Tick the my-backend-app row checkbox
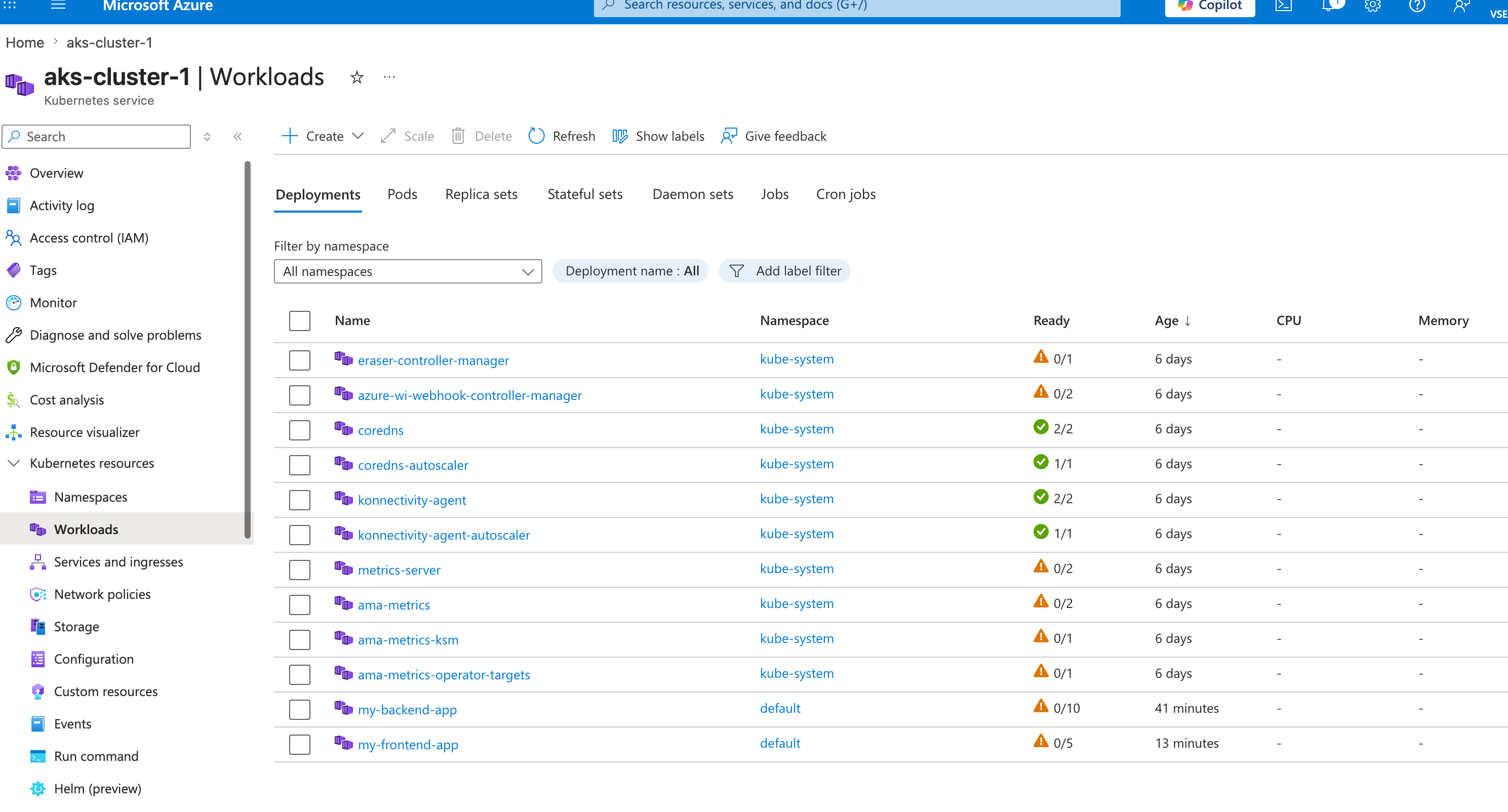The height and width of the screenshot is (812, 1508). (300, 710)
